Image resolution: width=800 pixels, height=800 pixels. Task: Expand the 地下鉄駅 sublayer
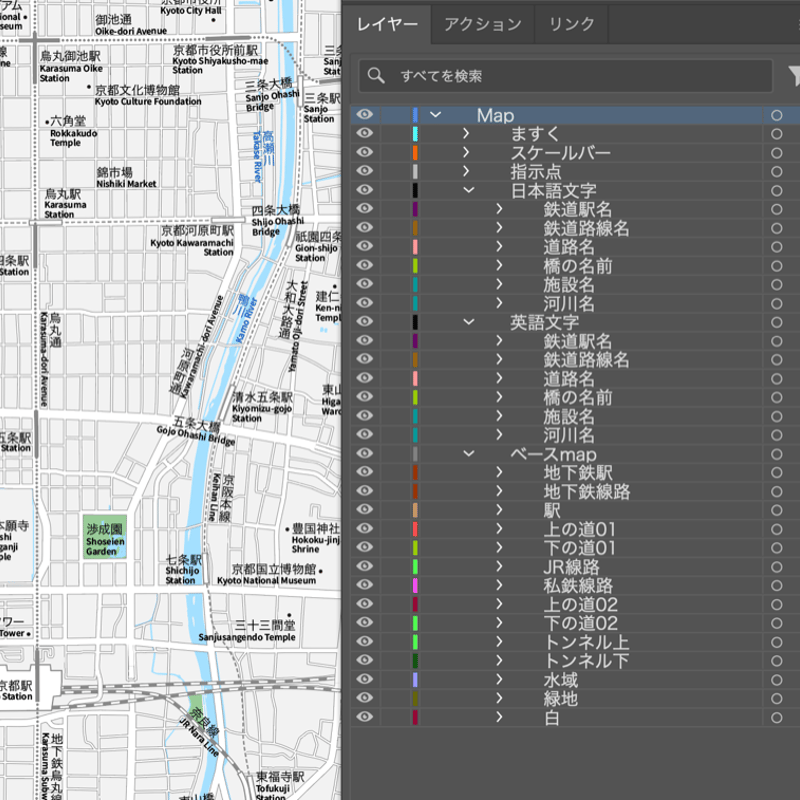(499, 472)
